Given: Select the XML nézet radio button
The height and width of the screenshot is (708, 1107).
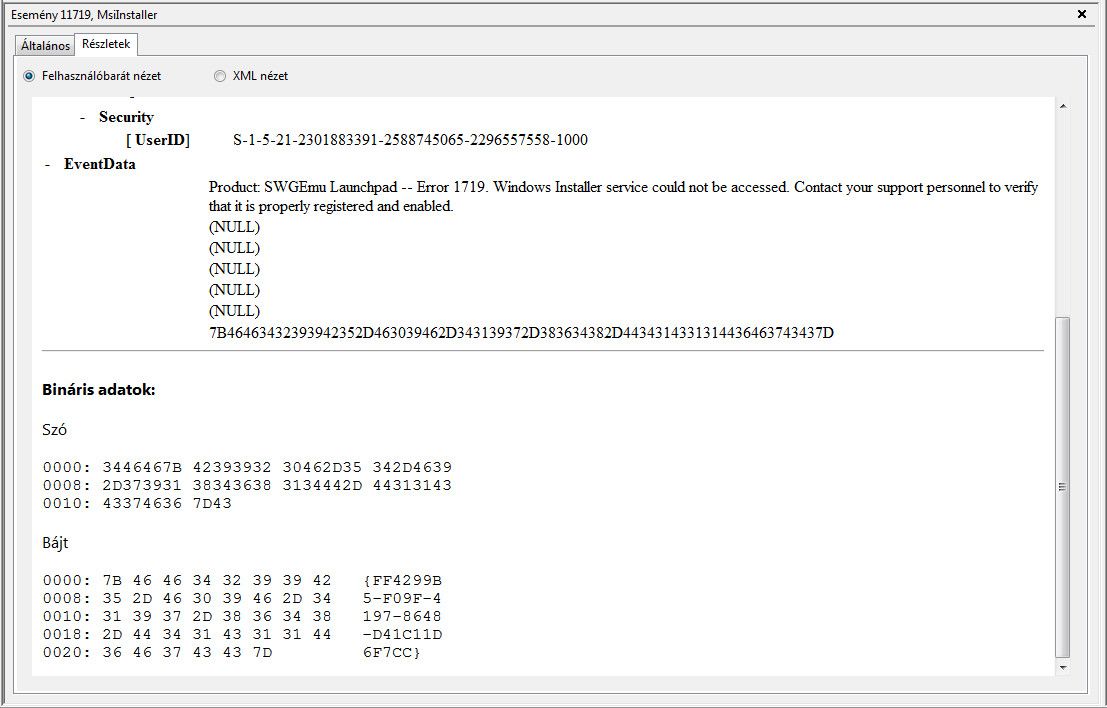Looking at the screenshot, I should (220, 76).
